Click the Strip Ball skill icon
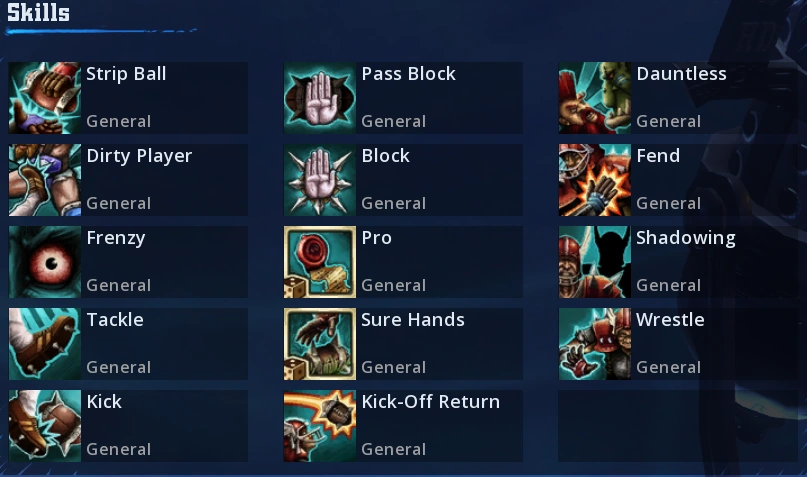807x477 pixels. 45,98
